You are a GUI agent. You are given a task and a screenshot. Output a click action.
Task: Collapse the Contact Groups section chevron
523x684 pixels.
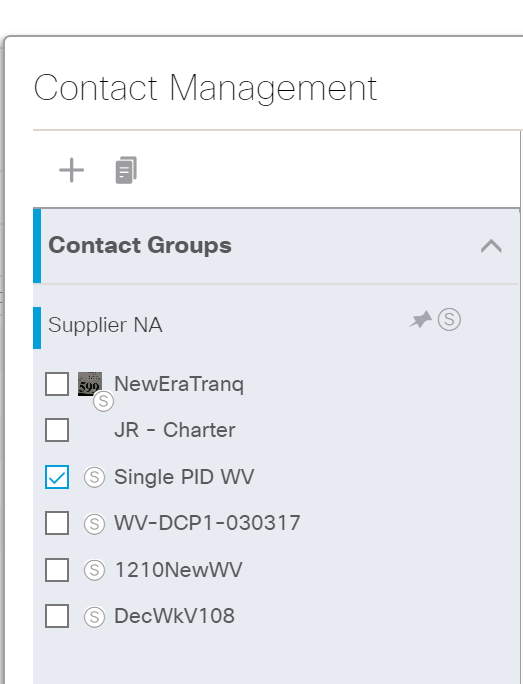coord(491,246)
